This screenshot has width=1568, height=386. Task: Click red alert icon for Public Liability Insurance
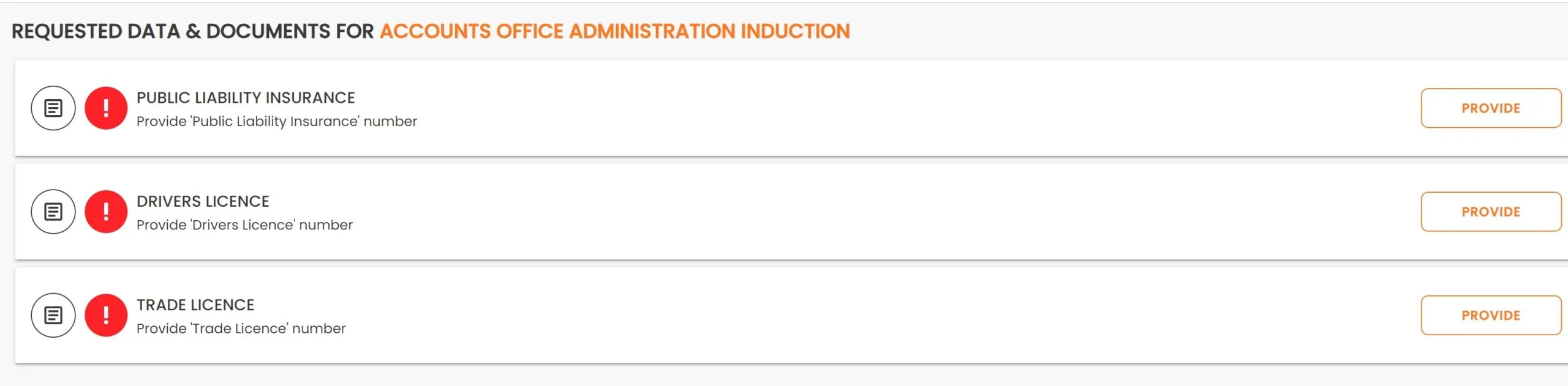tap(106, 108)
